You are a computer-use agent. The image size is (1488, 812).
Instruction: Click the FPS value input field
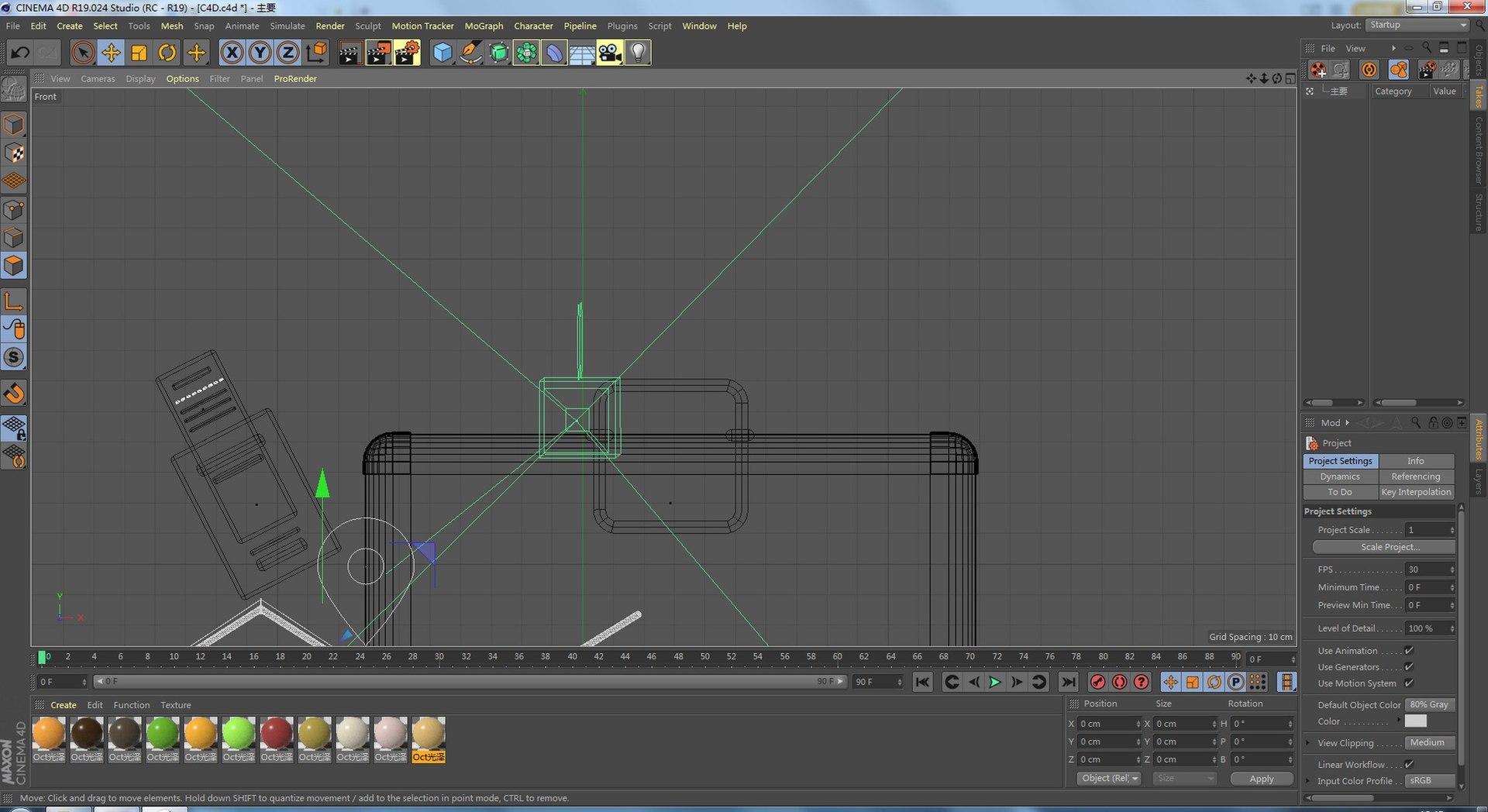coord(1428,569)
